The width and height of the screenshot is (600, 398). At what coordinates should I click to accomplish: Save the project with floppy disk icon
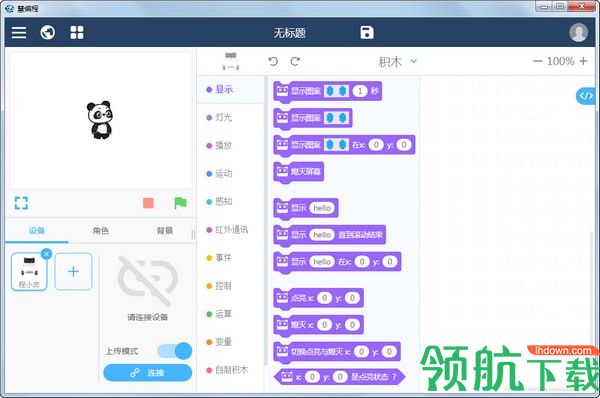[367, 33]
